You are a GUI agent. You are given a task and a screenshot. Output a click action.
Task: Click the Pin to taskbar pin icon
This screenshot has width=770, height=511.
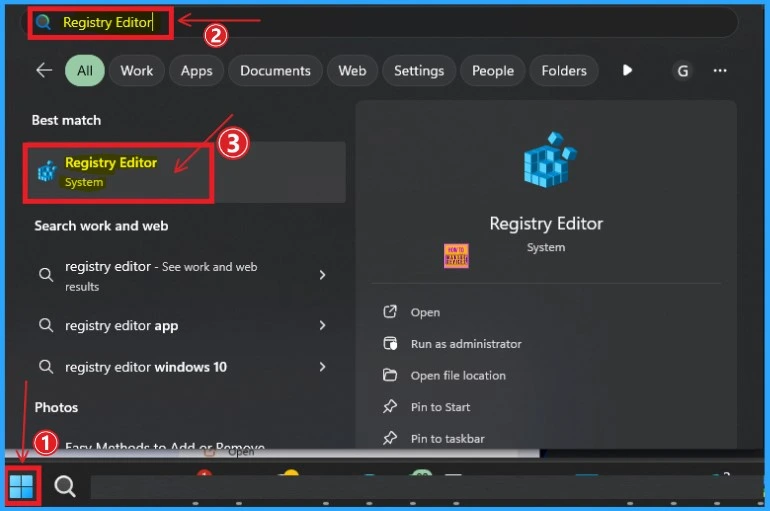(390, 438)
